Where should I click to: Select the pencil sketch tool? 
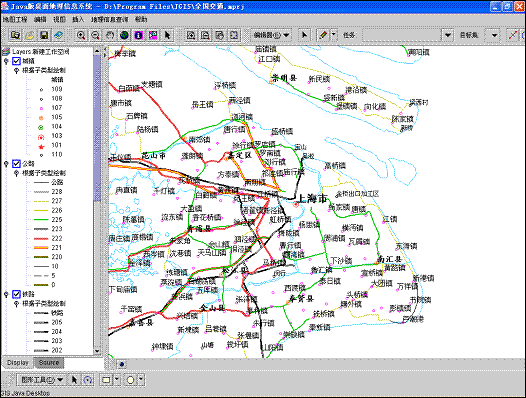pos(323,35)
